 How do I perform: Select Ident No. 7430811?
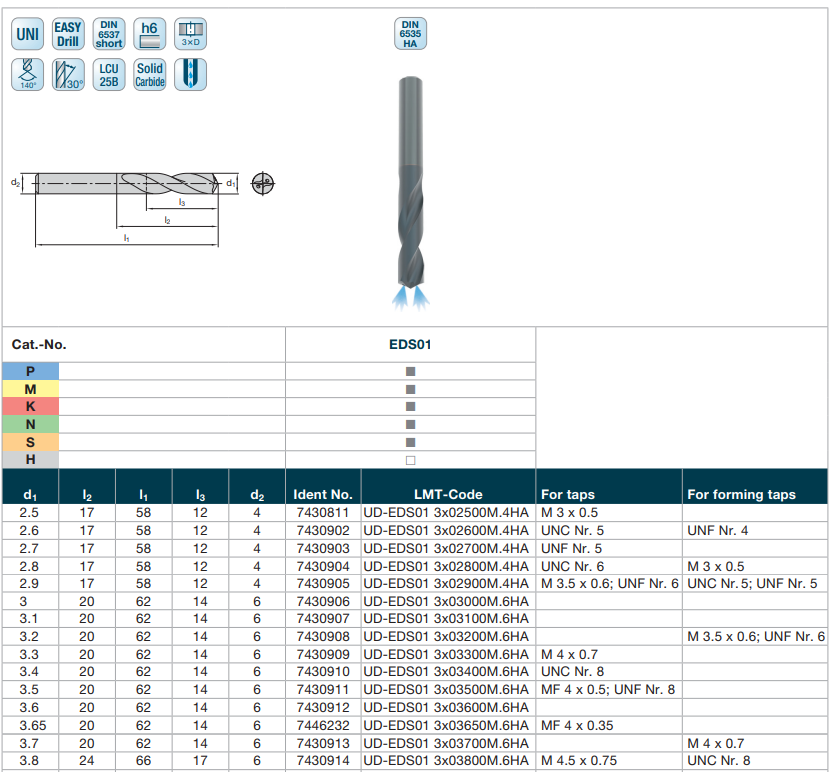[323, 512]
